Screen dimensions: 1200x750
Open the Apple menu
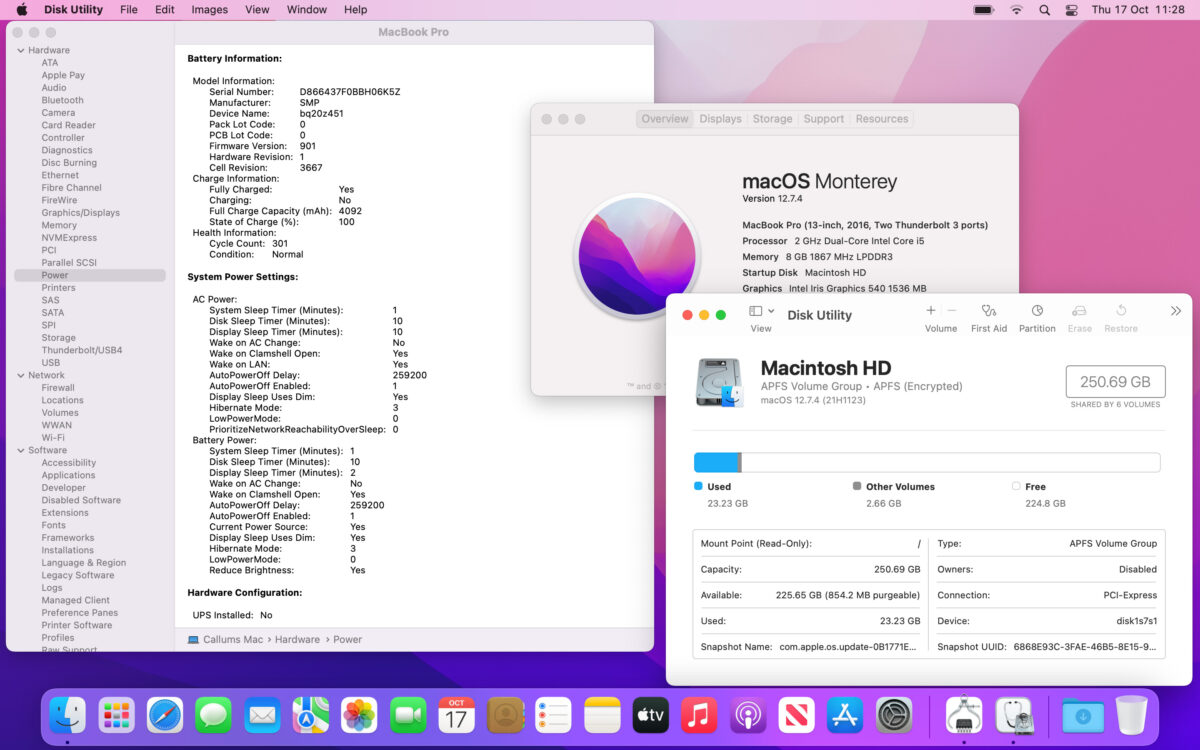21,9
